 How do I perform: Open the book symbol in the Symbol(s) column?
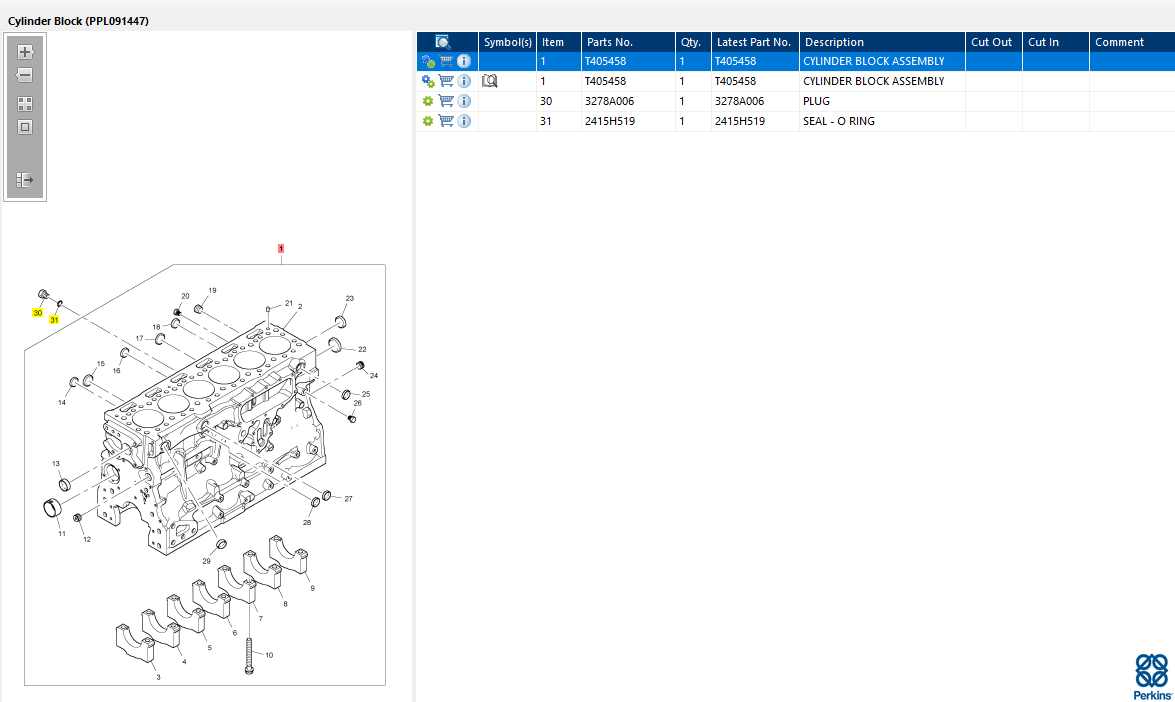(489, 81)
